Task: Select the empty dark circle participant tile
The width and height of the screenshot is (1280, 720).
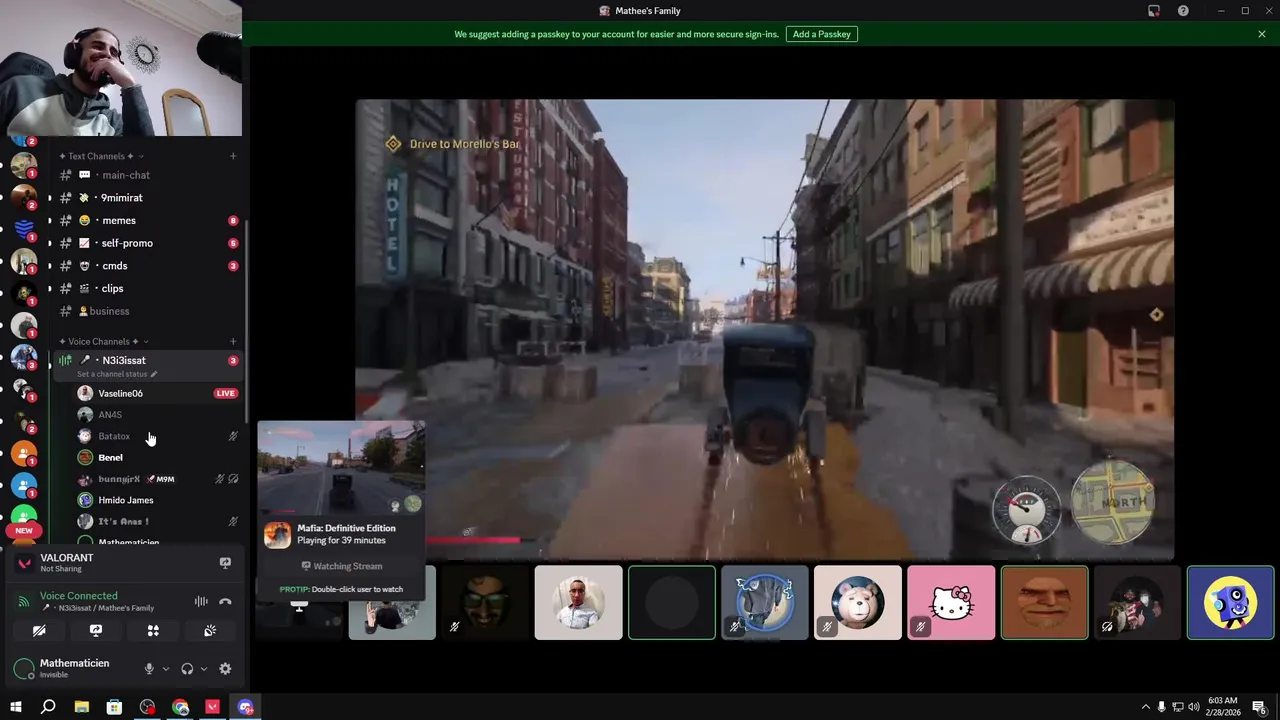Action: (672, 603)
